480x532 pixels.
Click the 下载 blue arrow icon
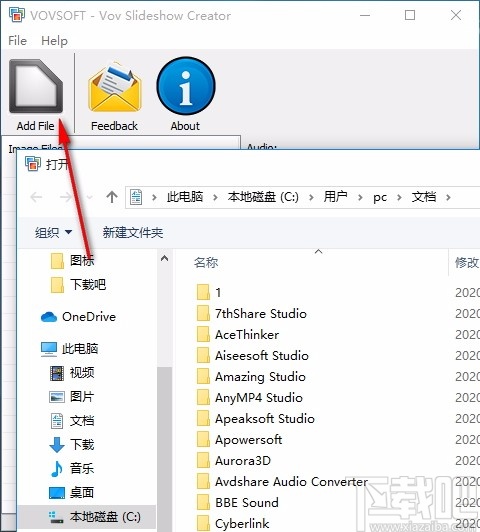57,445
